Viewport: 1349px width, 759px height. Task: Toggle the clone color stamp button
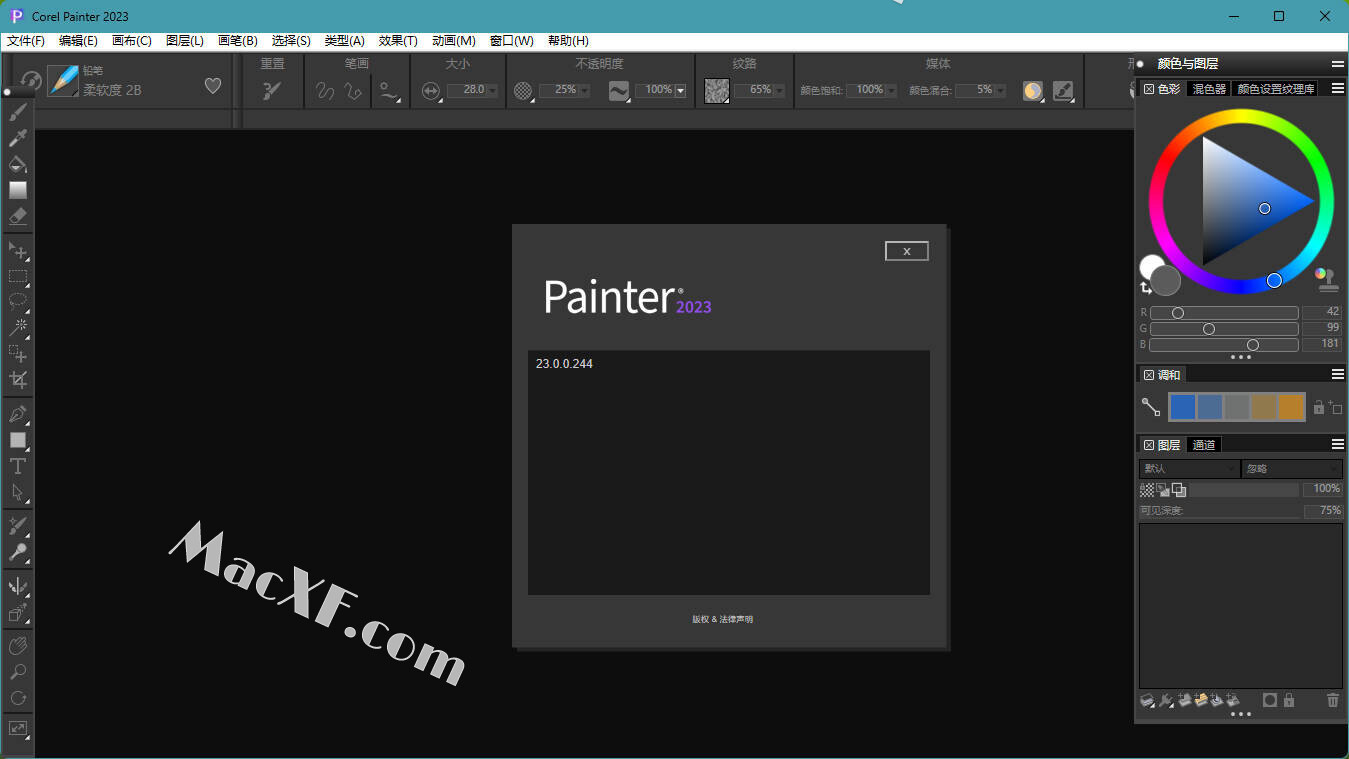pyautogui.click(x=1326, y=278)
